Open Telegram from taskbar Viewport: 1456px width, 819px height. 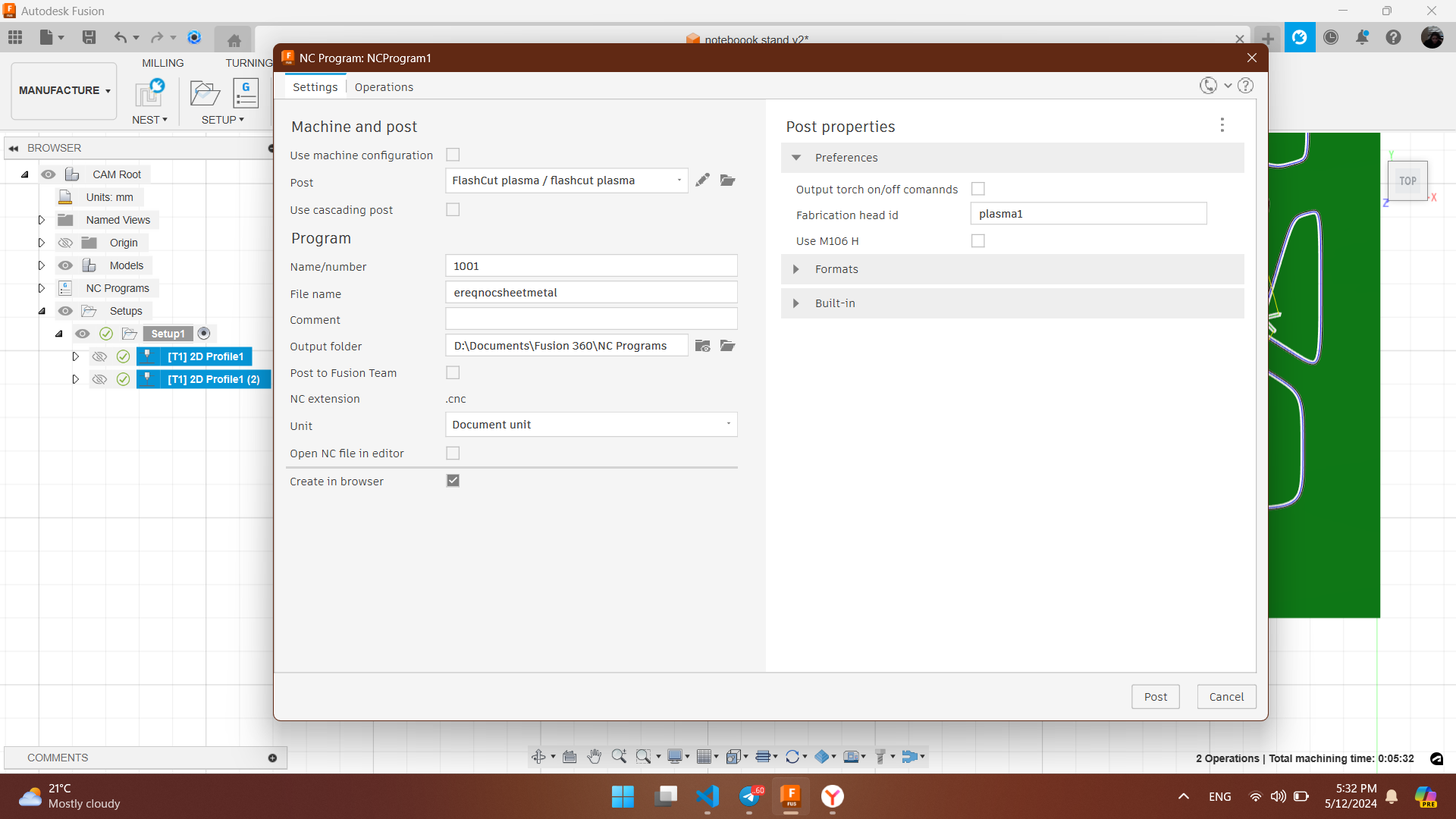click(x=749, y=796)
